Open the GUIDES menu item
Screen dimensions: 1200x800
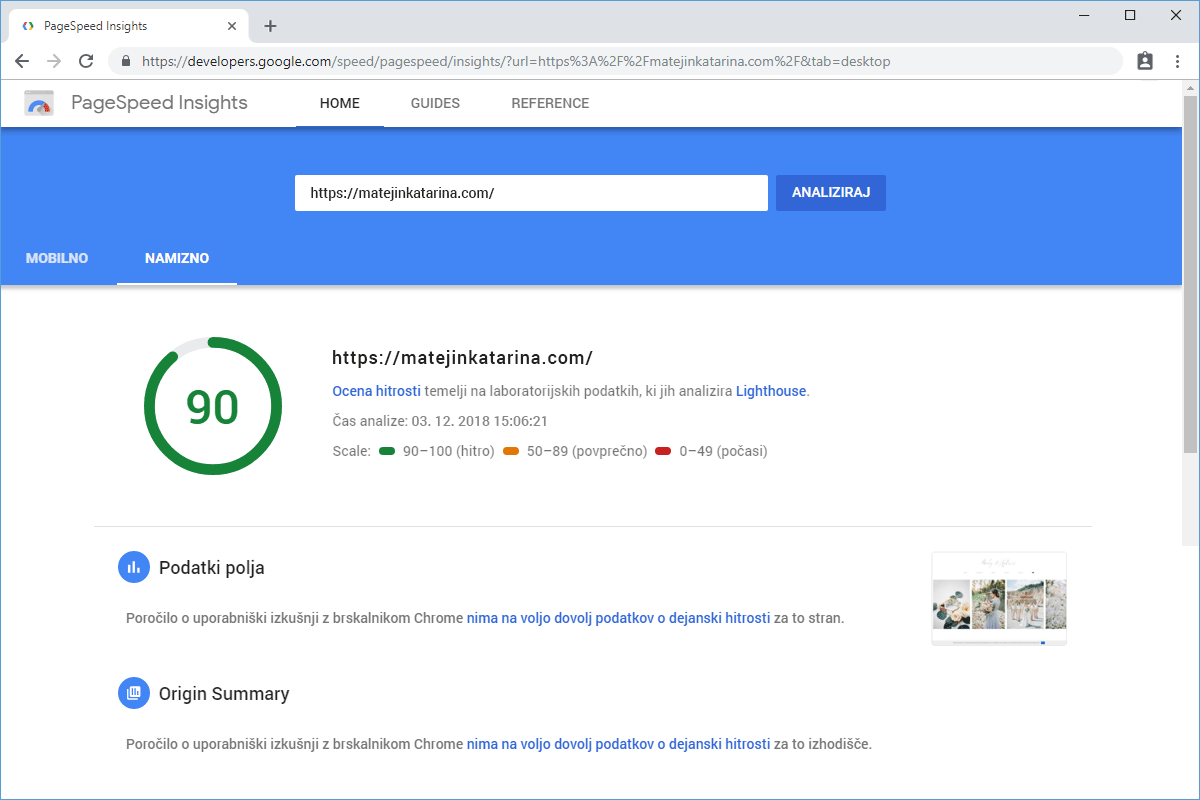tap(435, 103)
